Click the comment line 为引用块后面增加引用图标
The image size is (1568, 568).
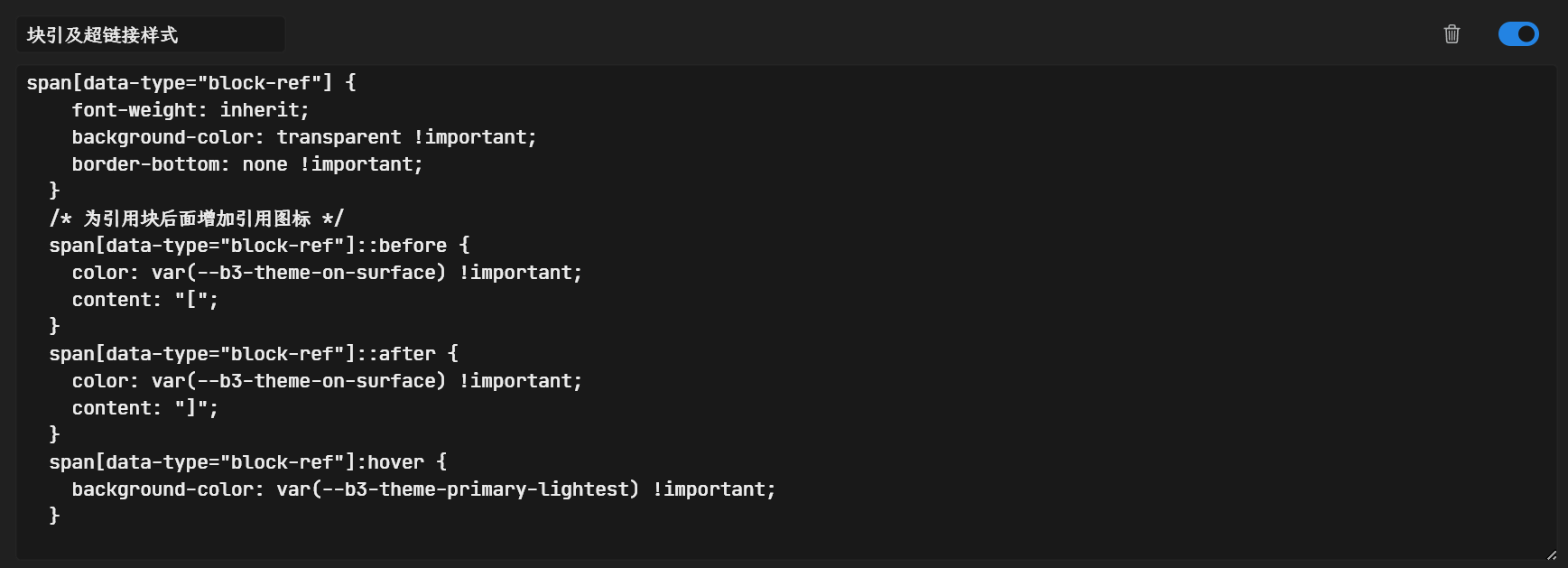point(196,219)
